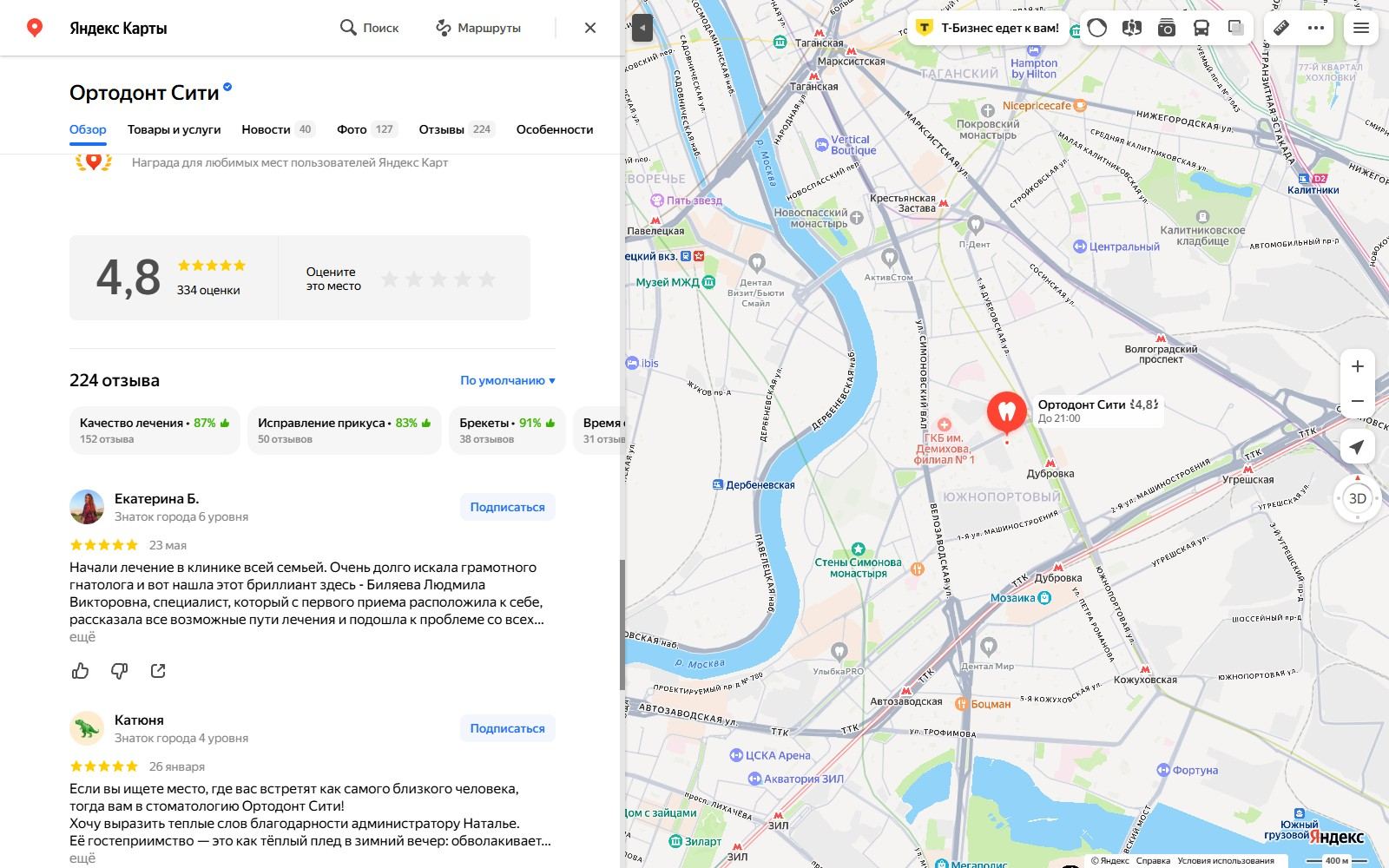Image resolution: width=1389 pixels, height=868 pixels.
Task: Filter reviews by Исправление прикуса chip
Action: [x=344, y=431]
